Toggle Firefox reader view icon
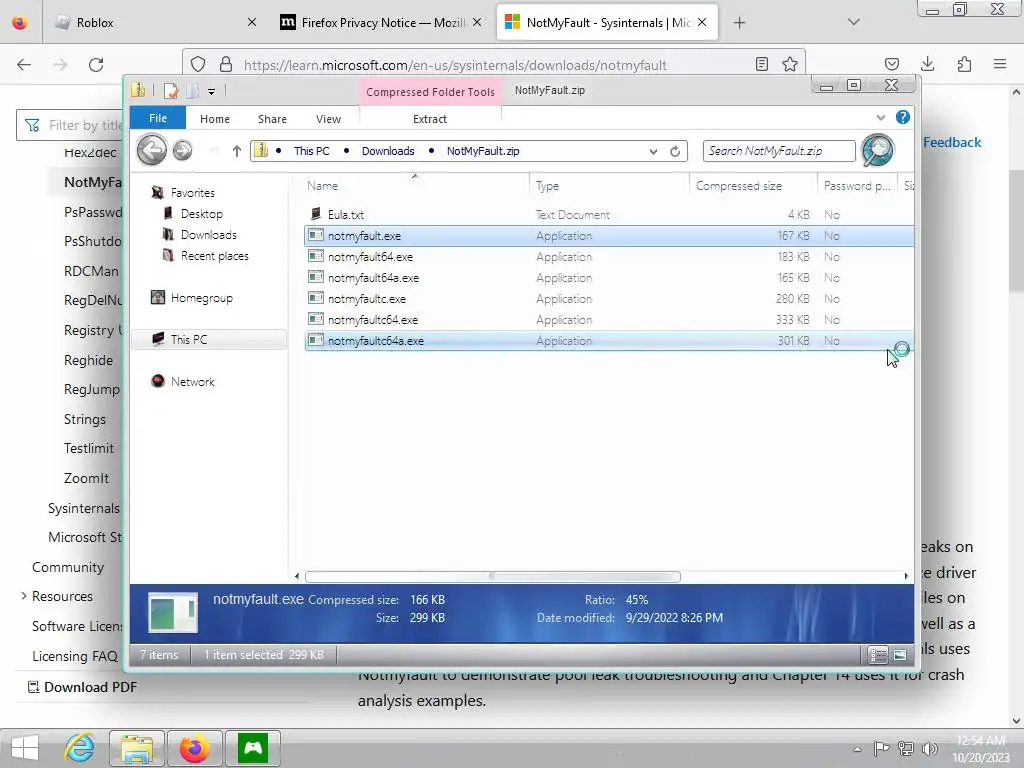 pos(761,64)
